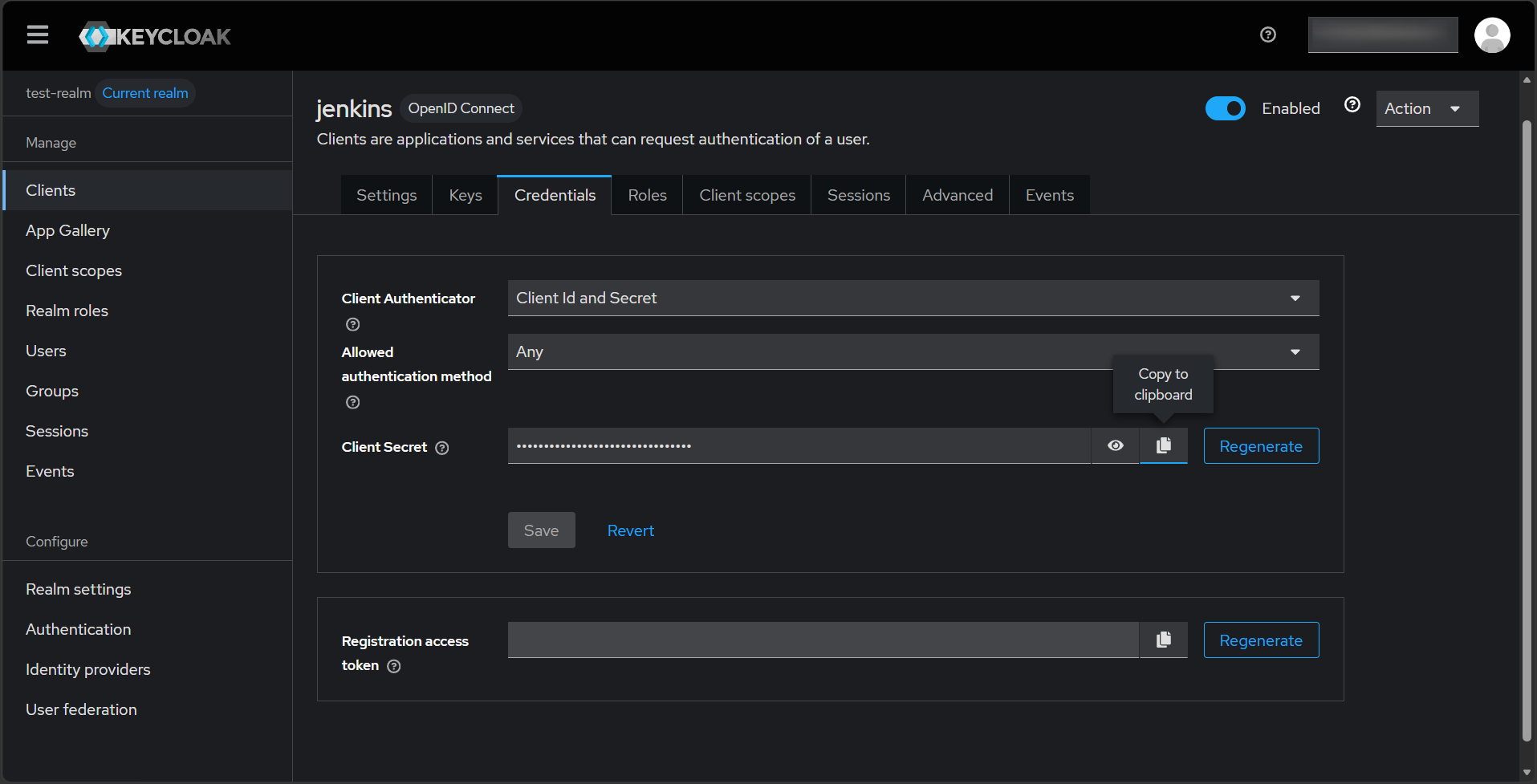Open the Action dropdown
1537x784 pixels.
[x=1427, y=108]
